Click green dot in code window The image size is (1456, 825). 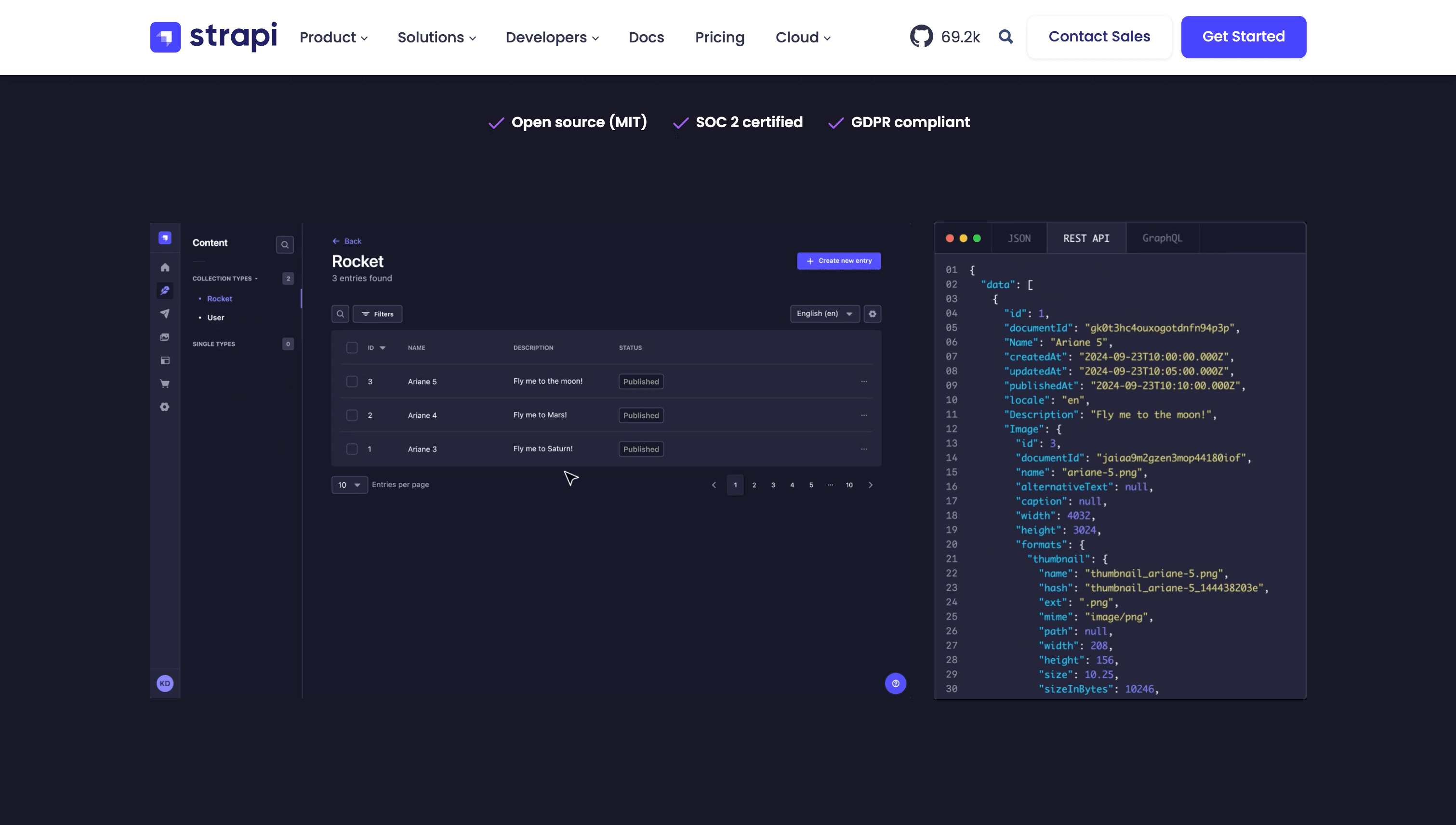pos(977,239)
